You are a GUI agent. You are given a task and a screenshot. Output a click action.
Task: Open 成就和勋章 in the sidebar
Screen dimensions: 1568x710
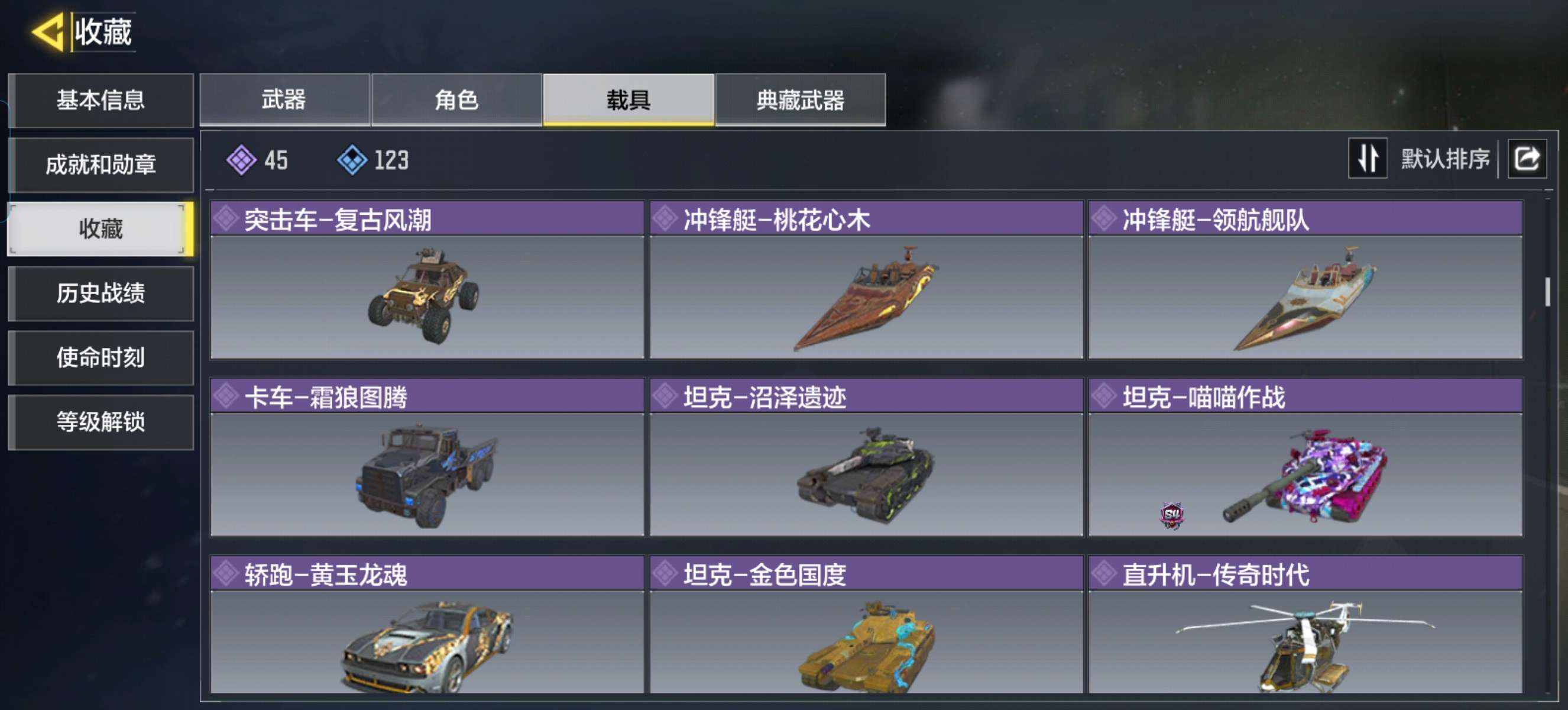click(x=101, y=164)
